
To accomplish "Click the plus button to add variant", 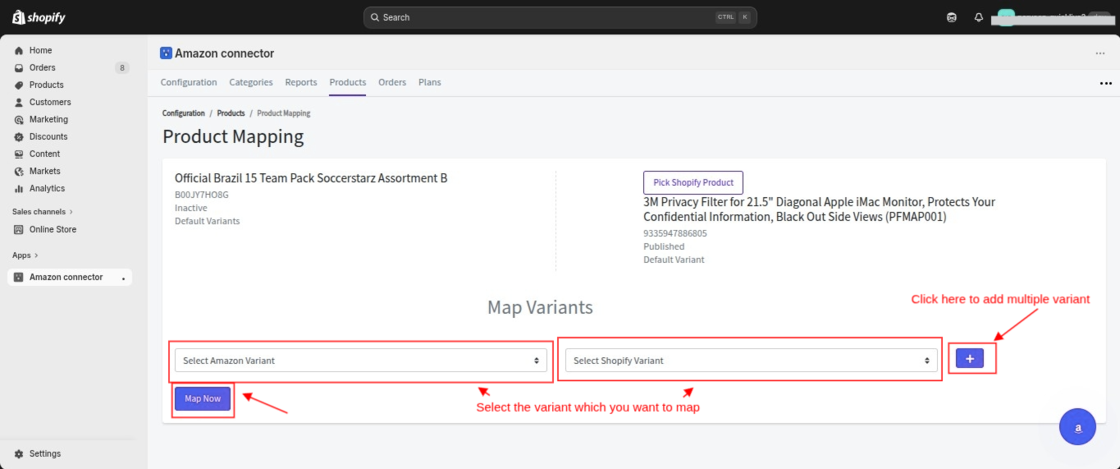I will 969,358.
